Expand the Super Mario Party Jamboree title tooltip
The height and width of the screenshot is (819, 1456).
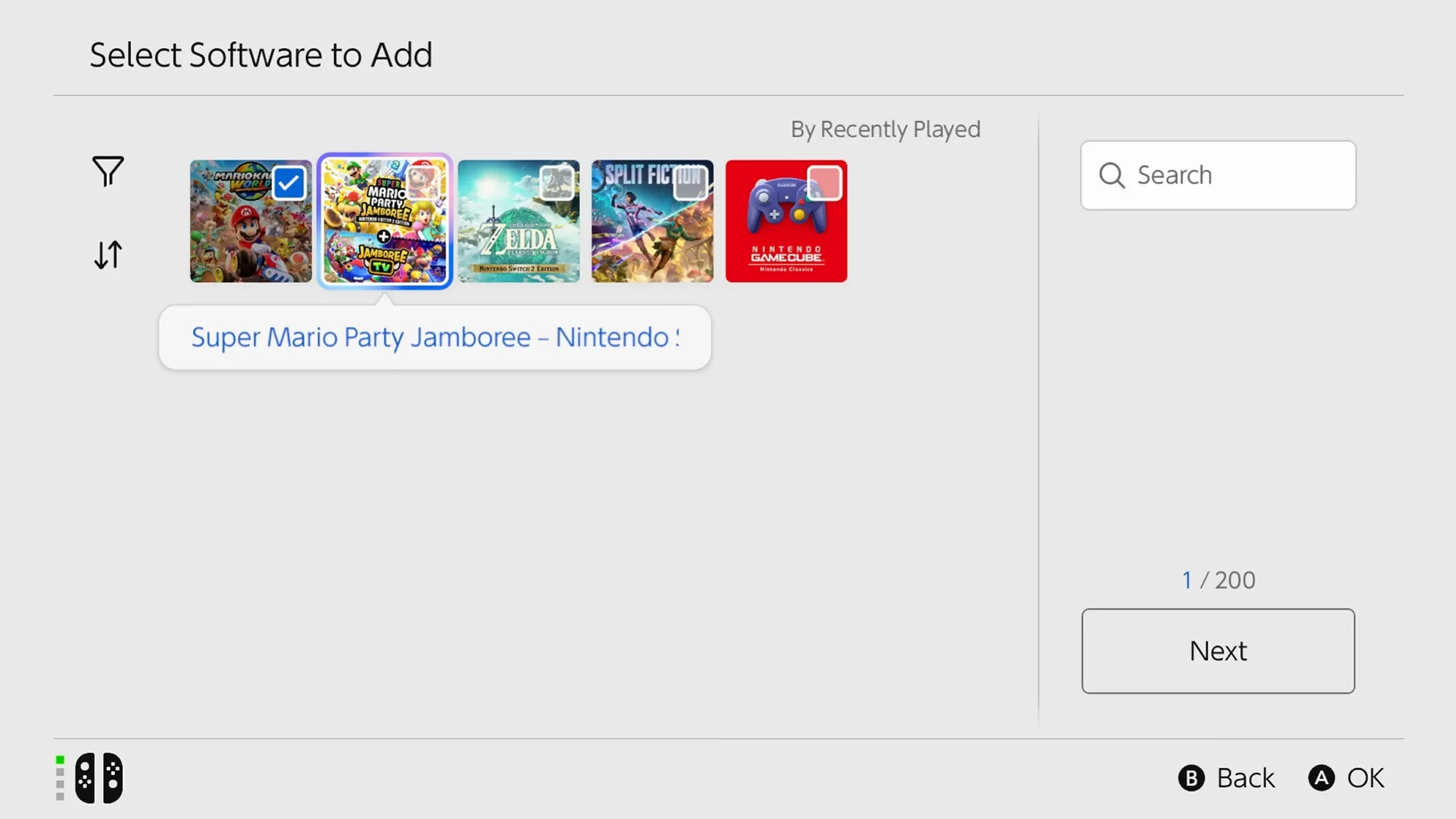[x=435, y=337]
